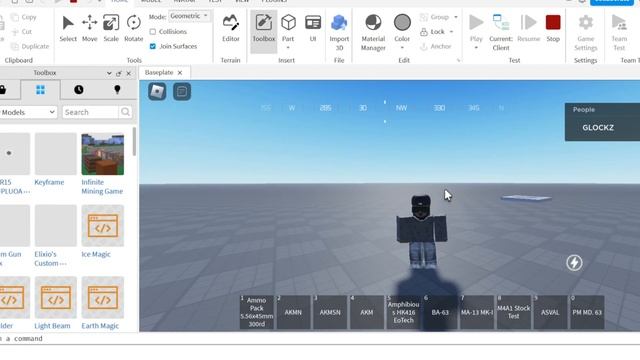
Task: Open Team Test
Action: pyautogui.click(x=619, y=33)
